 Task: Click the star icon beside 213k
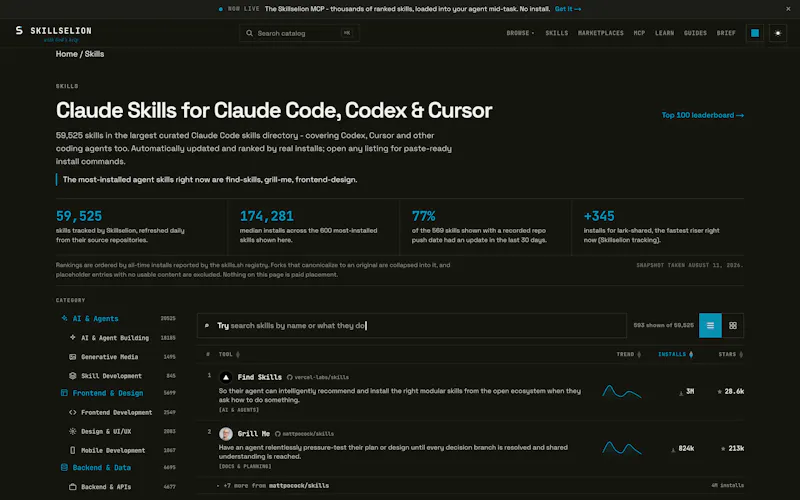pos(723,448)
